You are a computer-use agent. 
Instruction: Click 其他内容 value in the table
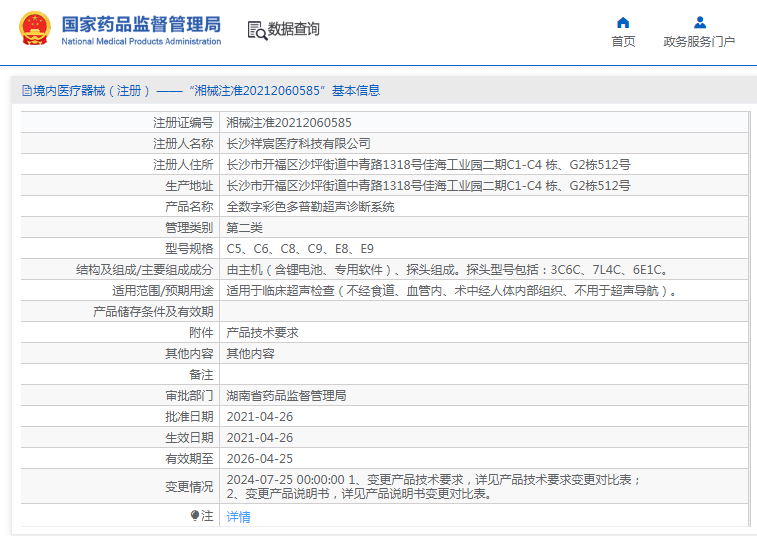(250, 353)
